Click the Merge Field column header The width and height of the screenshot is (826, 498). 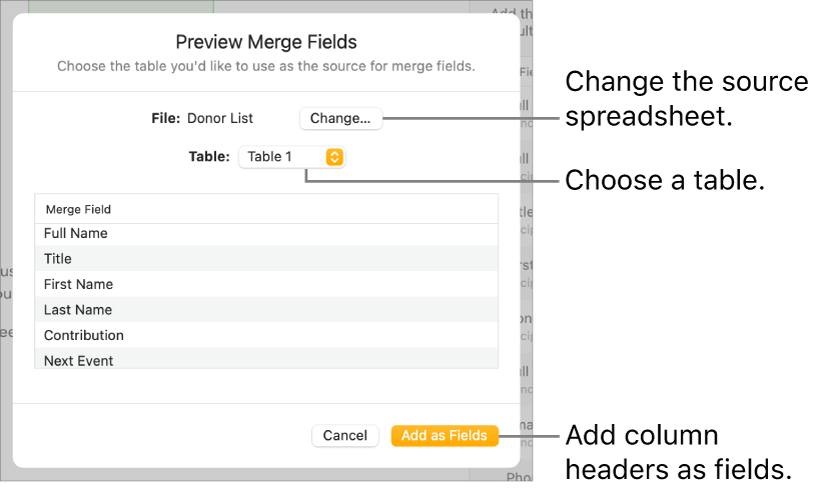point(78,210)
